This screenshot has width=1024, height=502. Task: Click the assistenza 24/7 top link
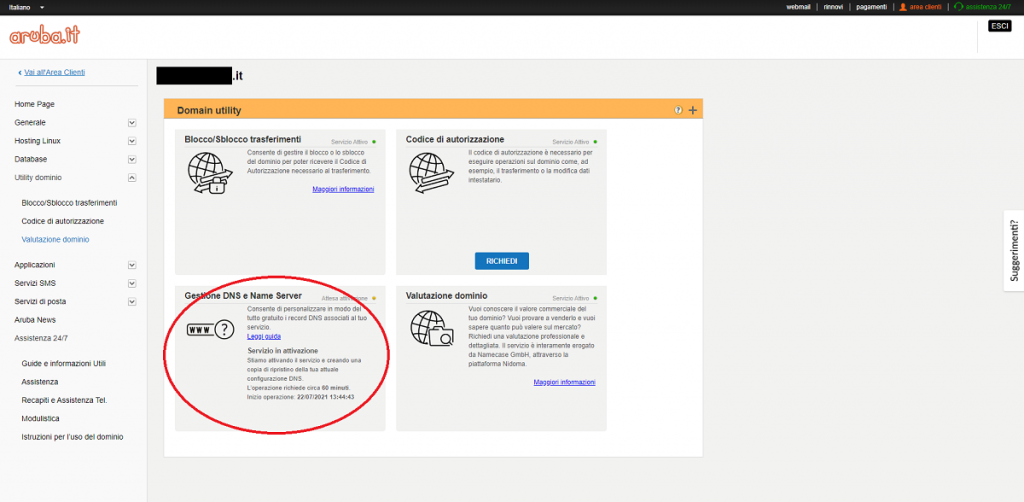pyautogui.click(x=988, y=7)
